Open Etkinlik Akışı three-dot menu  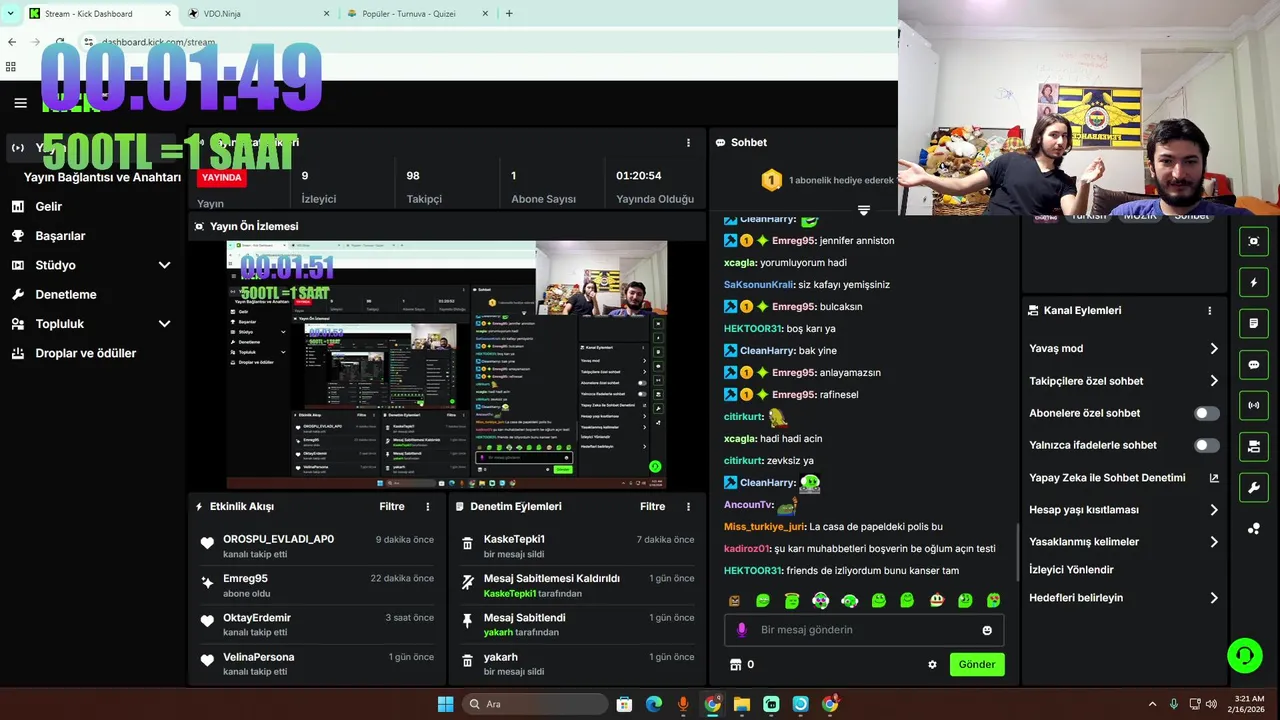tap(428, 507)
